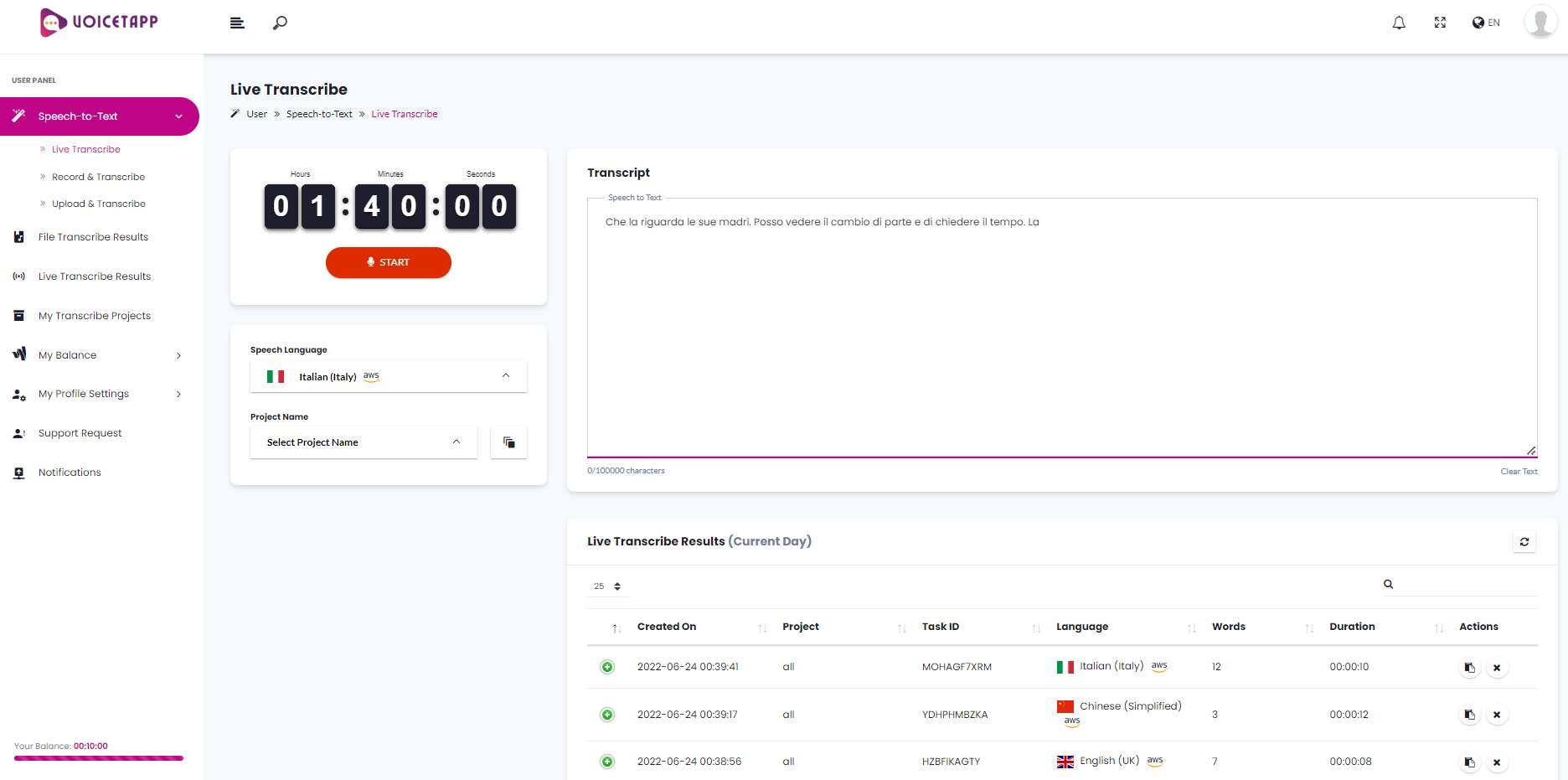The height and width of the screenshot is (780, 1568).
Task: Refresh the Live Transcribe Results table
Action: point(1524,542)
